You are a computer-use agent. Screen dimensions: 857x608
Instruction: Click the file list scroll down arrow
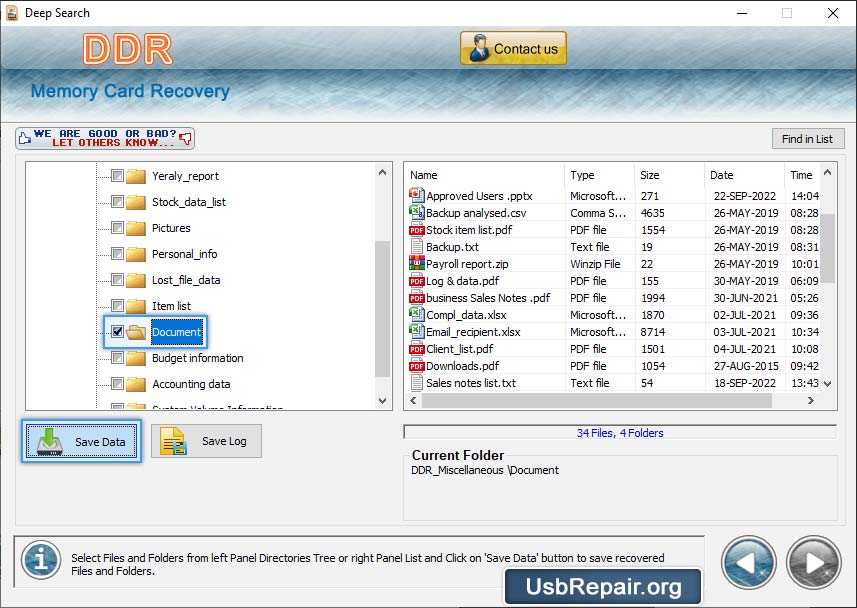[x=827, y=384]
